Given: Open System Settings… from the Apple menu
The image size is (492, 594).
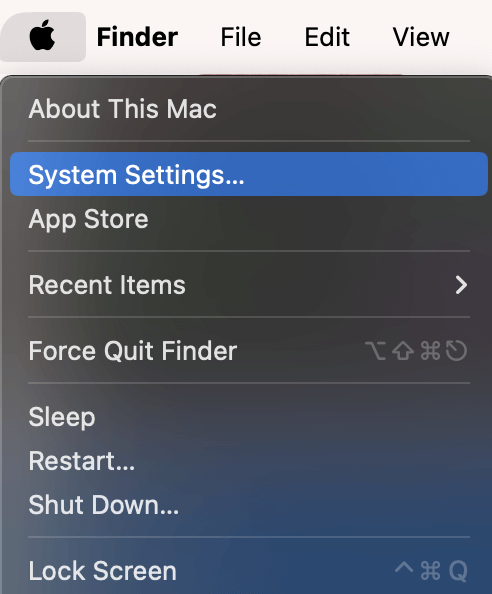Looking at the screenshot, I should (249, 174).
